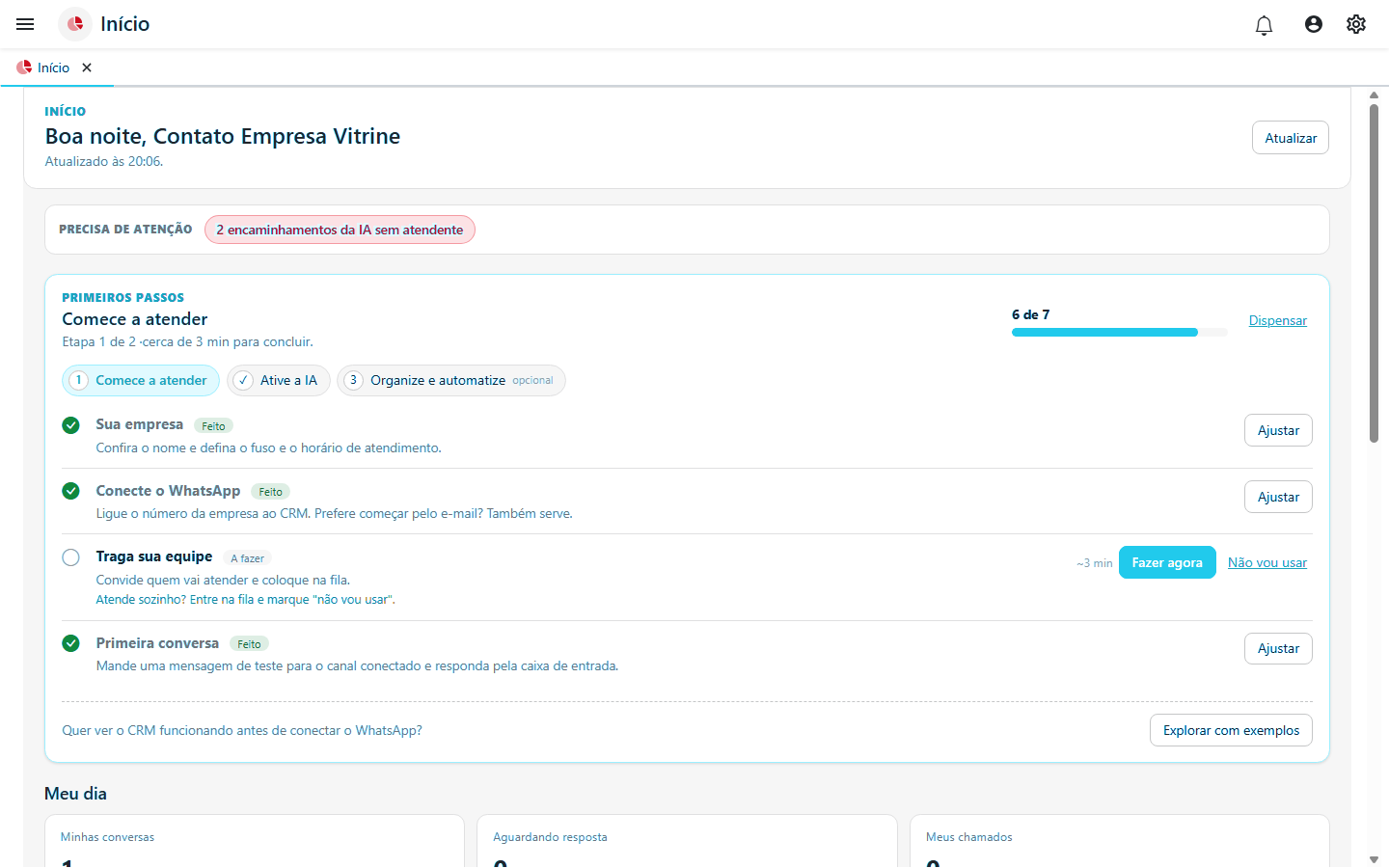Image resolution: width=1389 pixels, height=868 pixels.
Task: Click the Feito badge next to Sua empresa
Action: click(213, 425)
